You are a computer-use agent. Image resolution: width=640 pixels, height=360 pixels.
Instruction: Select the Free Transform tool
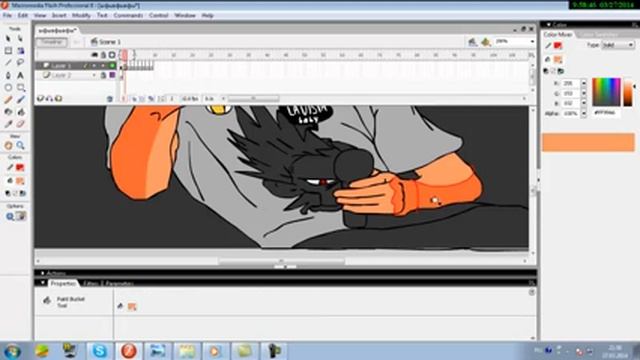pos(8,51)
